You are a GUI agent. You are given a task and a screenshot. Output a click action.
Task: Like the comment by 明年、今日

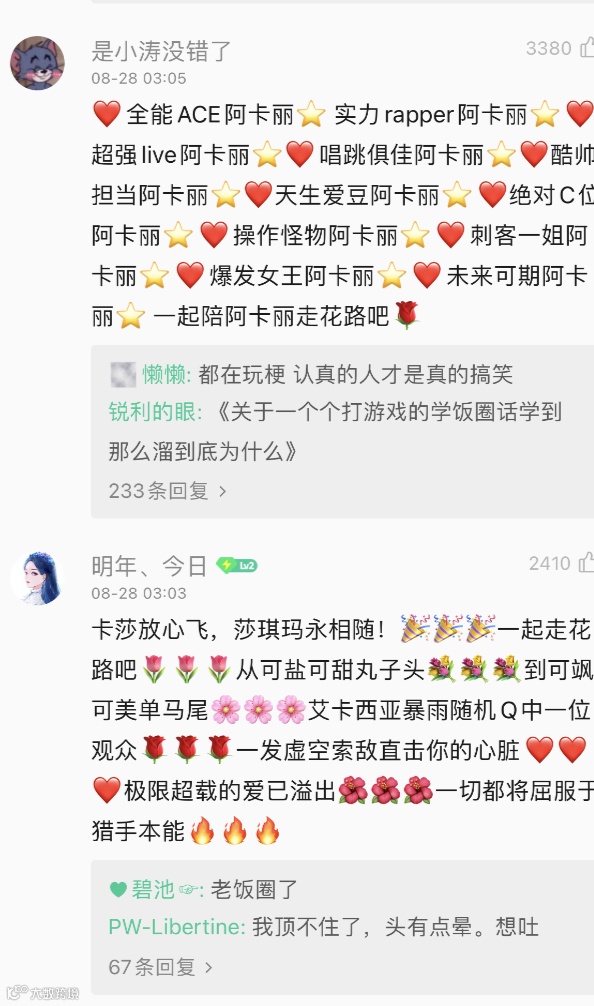[586, 563]
